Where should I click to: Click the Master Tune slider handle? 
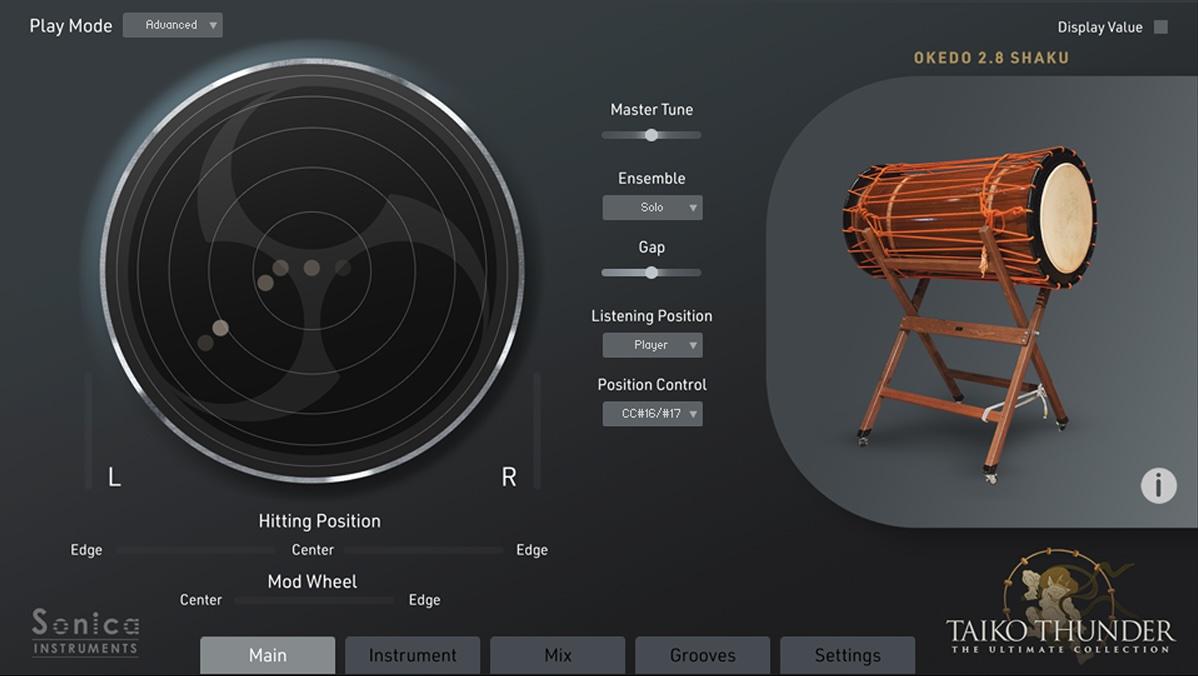coord(651,135)
